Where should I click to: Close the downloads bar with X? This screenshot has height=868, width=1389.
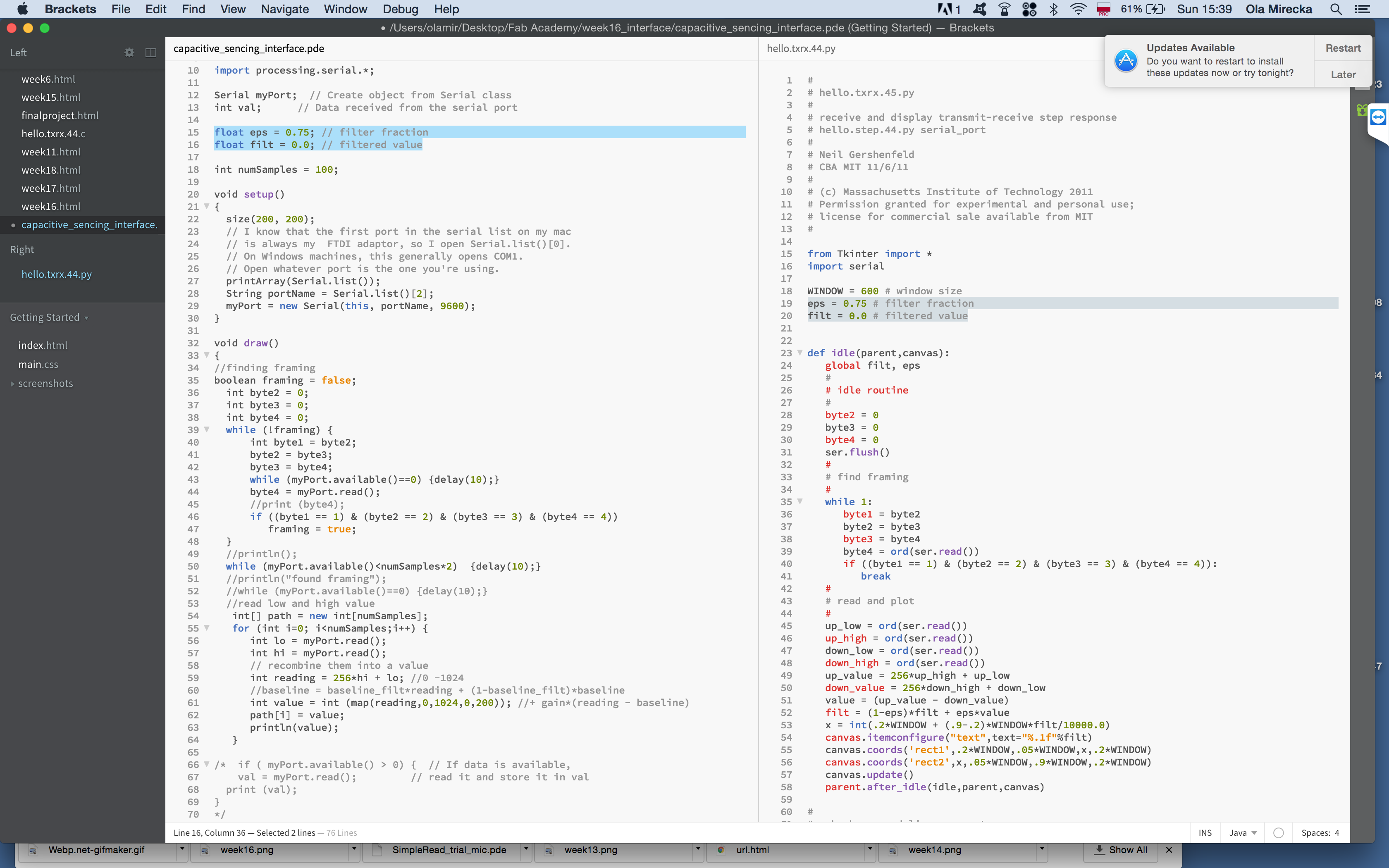pos(1169,850)
